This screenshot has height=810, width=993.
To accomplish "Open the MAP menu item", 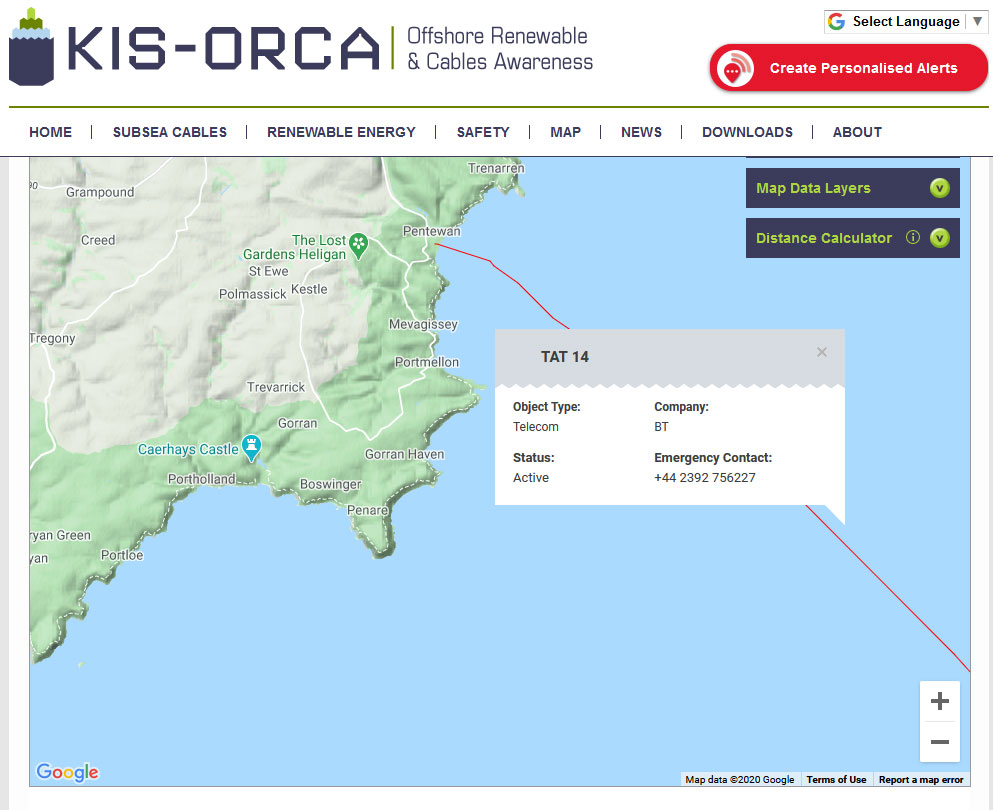I will point(566,132).
